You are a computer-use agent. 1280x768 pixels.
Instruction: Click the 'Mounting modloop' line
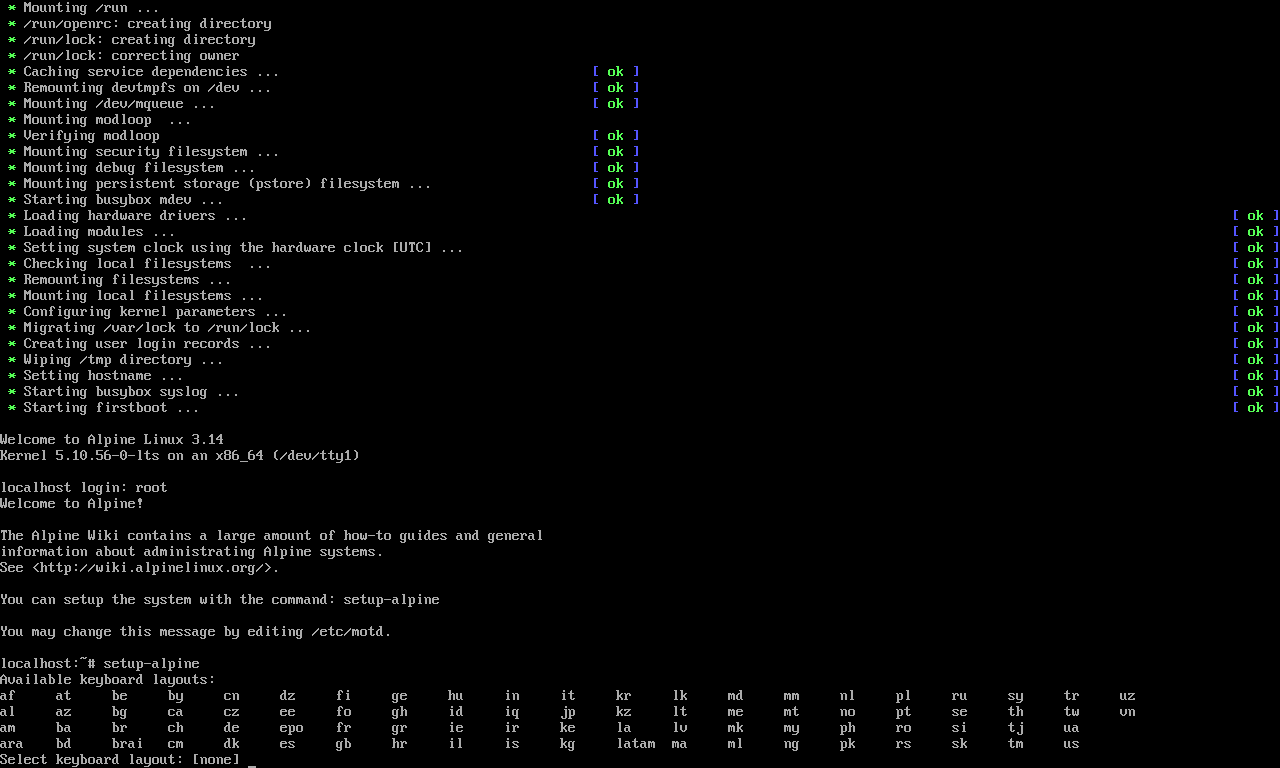[x=100, y=120]
